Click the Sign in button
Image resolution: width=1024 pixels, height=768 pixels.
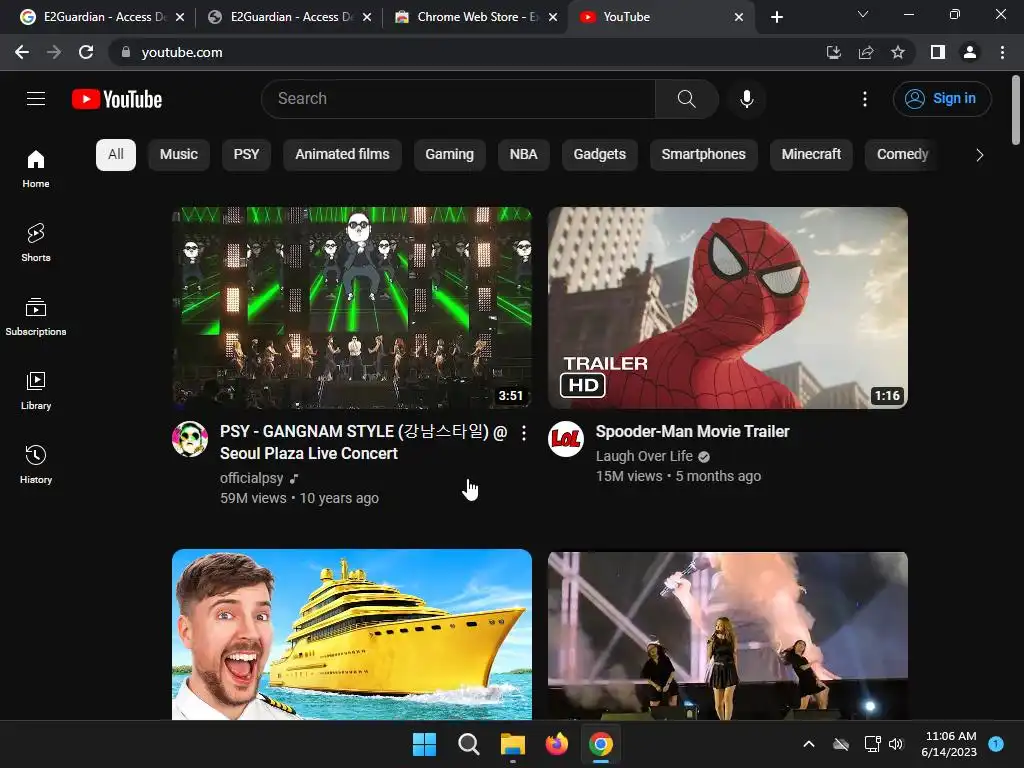click(x=942, y=99)
